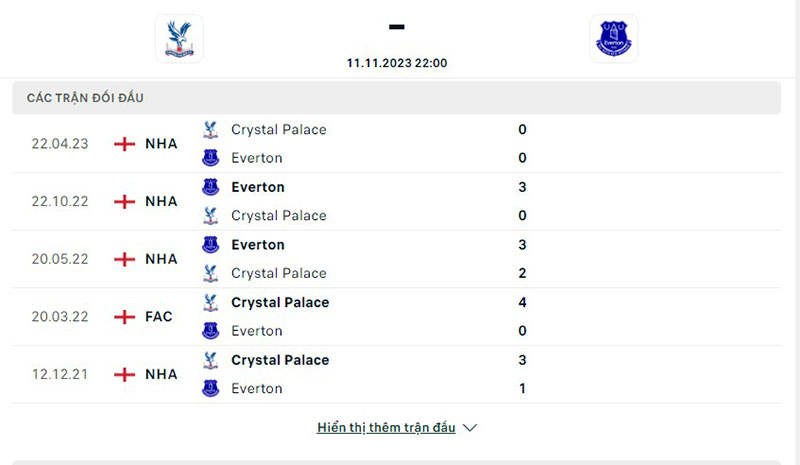Click the England flag on the 12.12.21 row

point(125,375)
